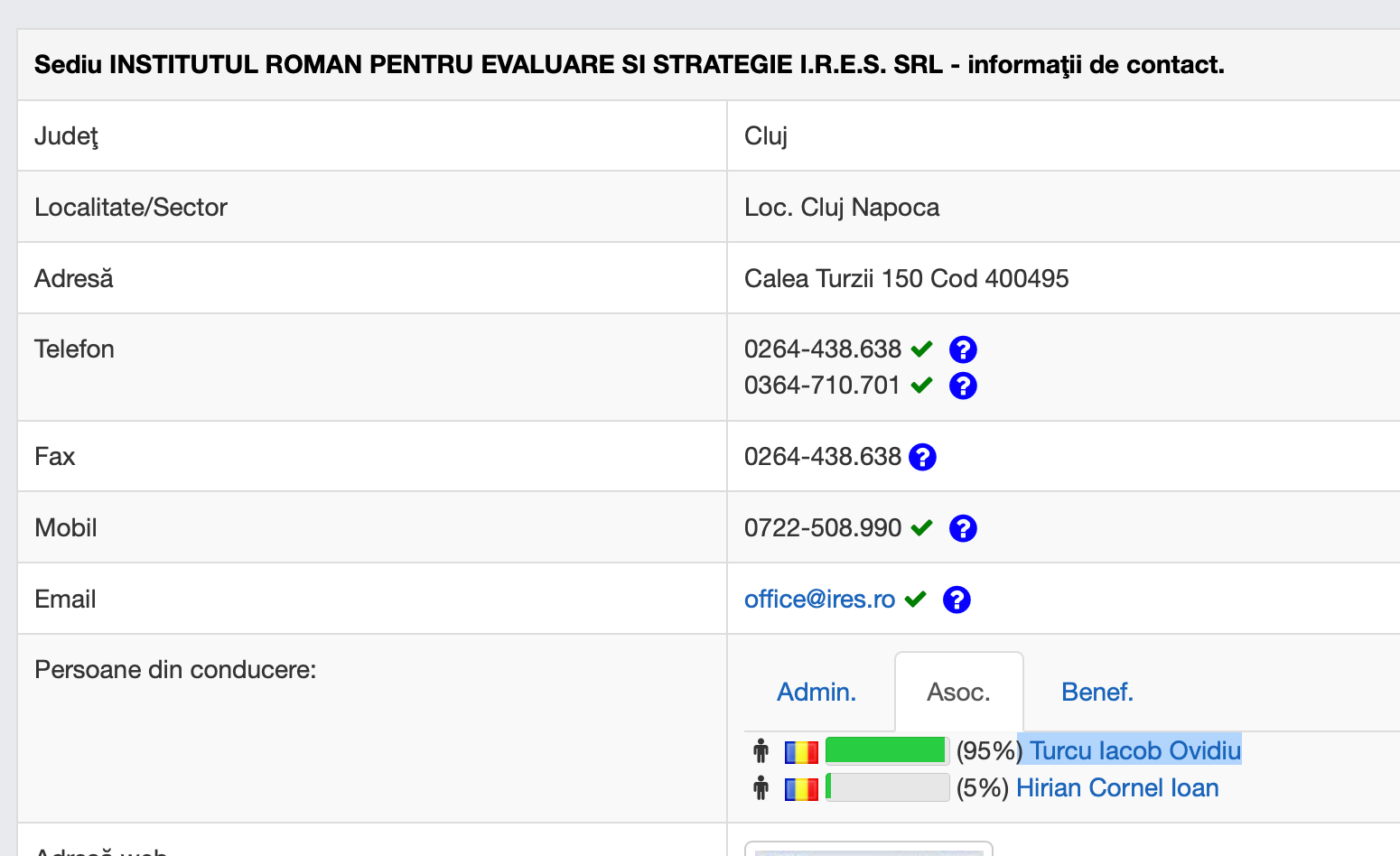
Task: Click the Sediu INSTITUTUL ROMAN header title
Action: pyautogui.click(x=630, y=65)
